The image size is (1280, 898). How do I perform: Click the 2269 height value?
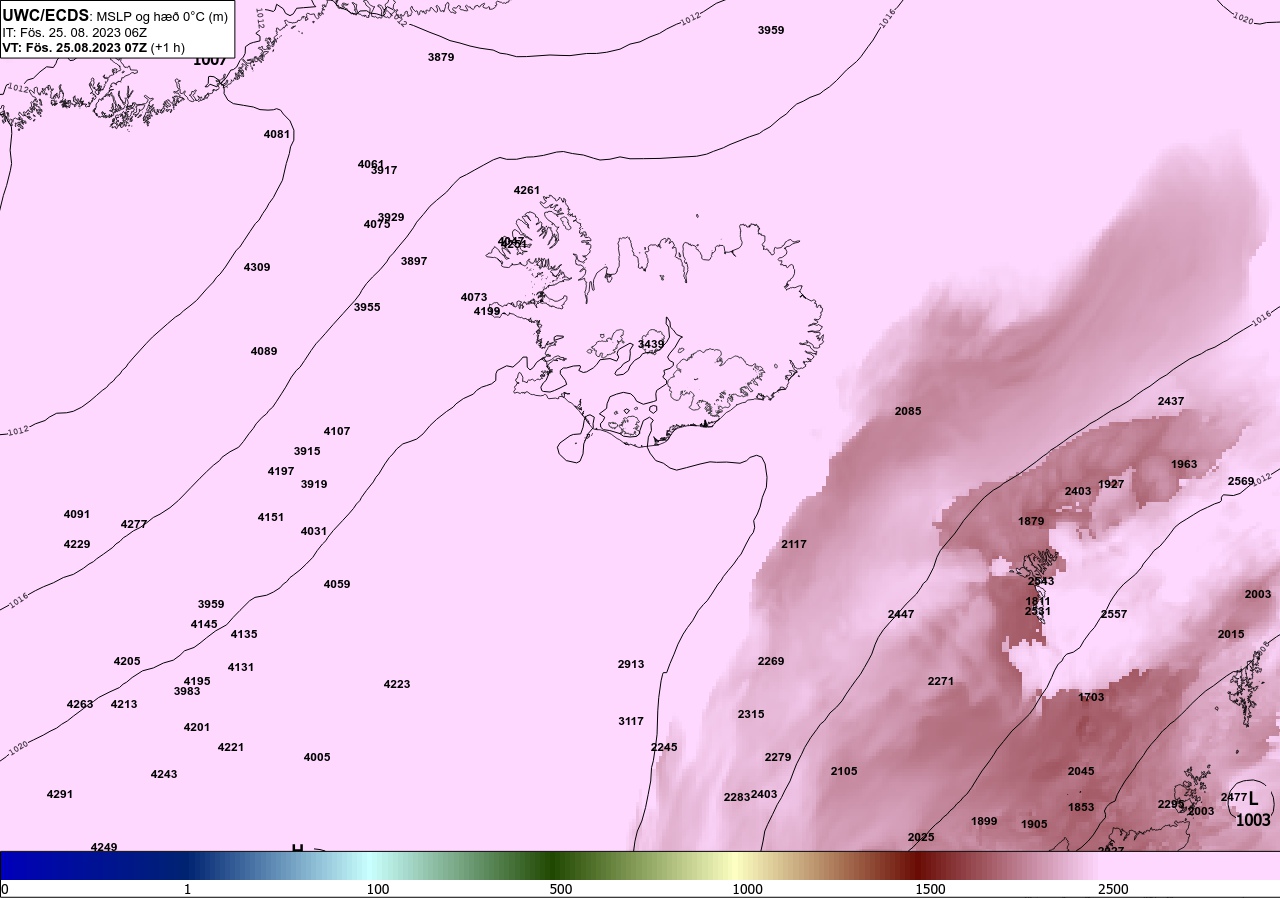coord(771,661)
